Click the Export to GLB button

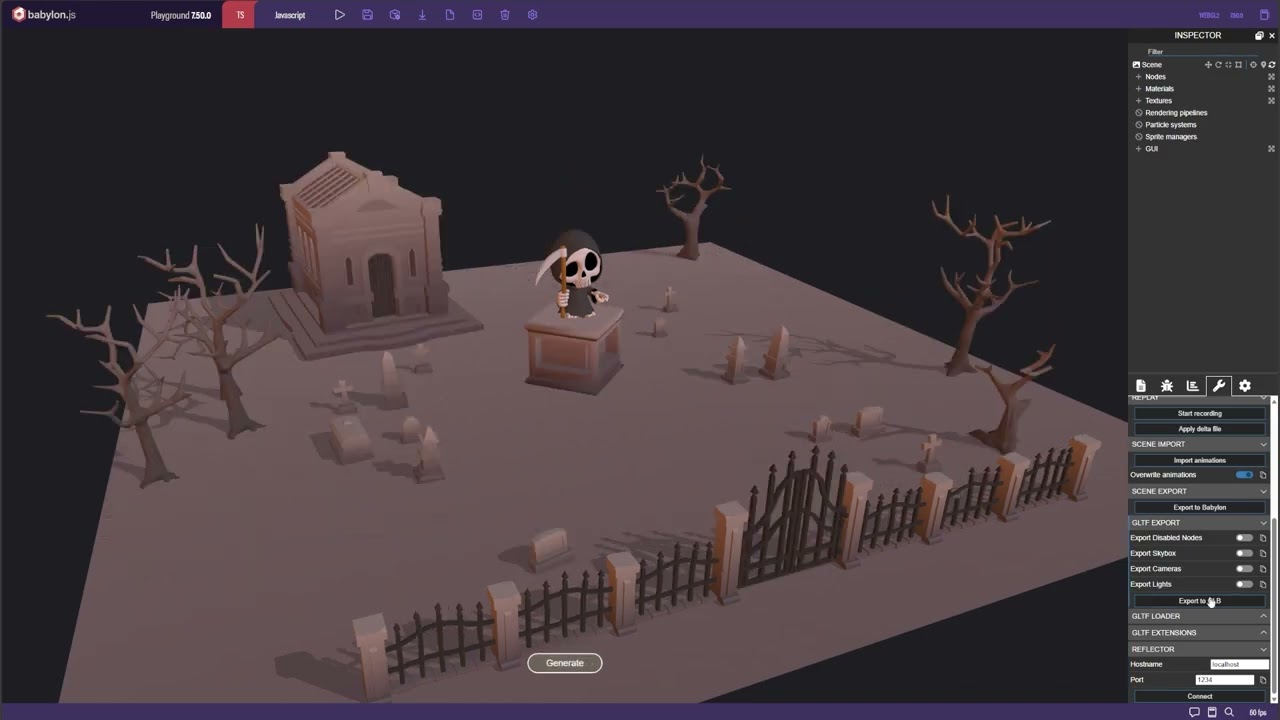tap(1200, 601)
